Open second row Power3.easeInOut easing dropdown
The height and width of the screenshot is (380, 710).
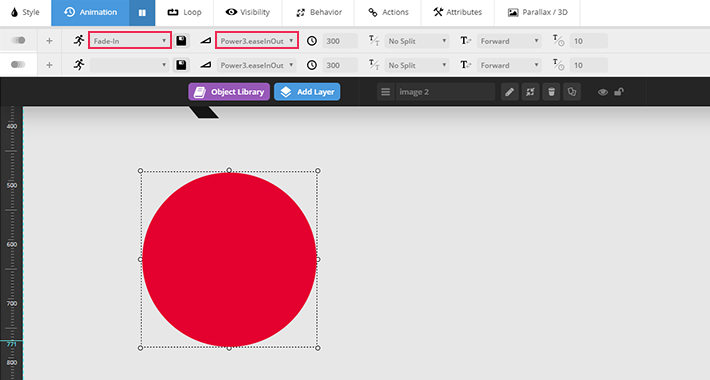[257, 65]
